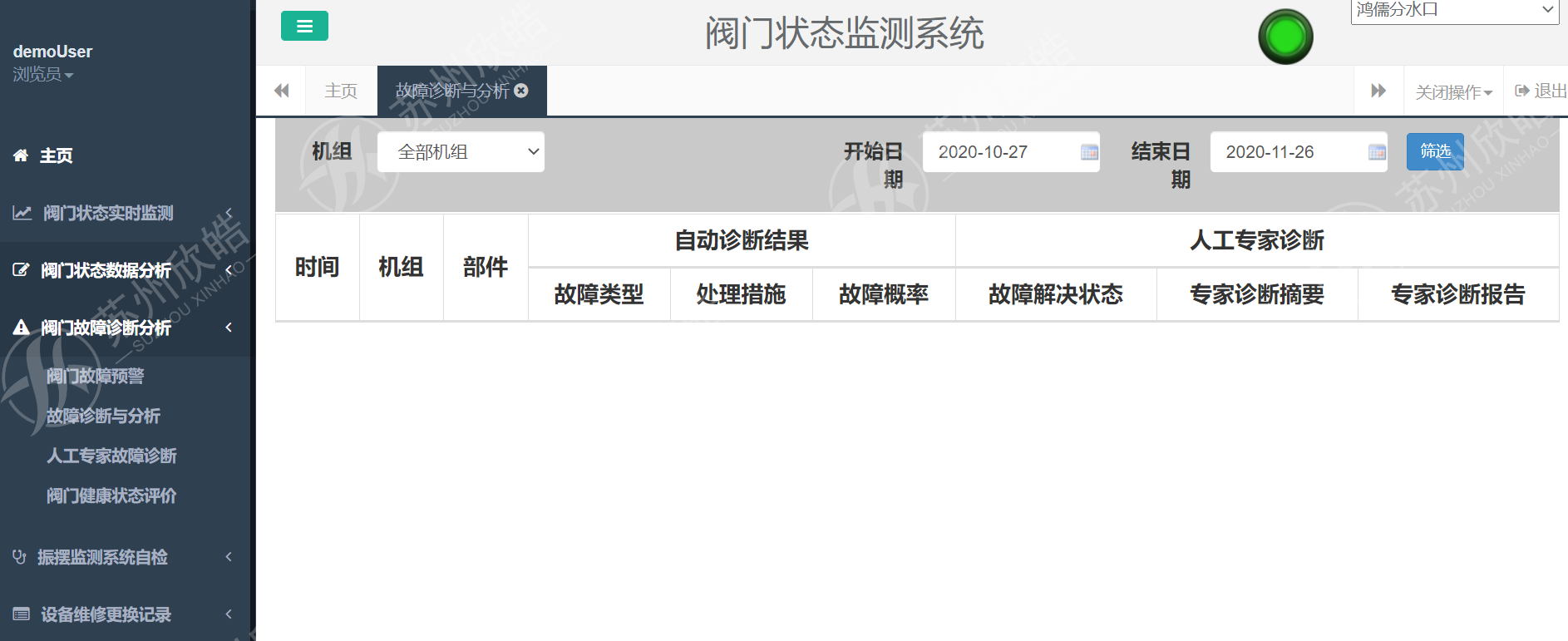Click the 机组 table column header
1568x641 pixels.
coord(401,268)
